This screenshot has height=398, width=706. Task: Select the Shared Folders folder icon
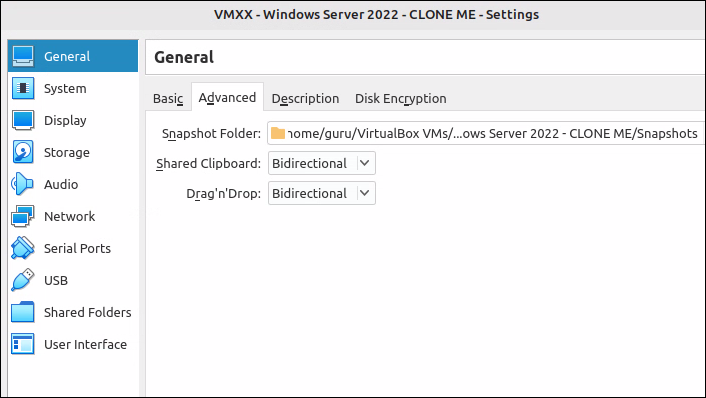(x=23, y=312)
